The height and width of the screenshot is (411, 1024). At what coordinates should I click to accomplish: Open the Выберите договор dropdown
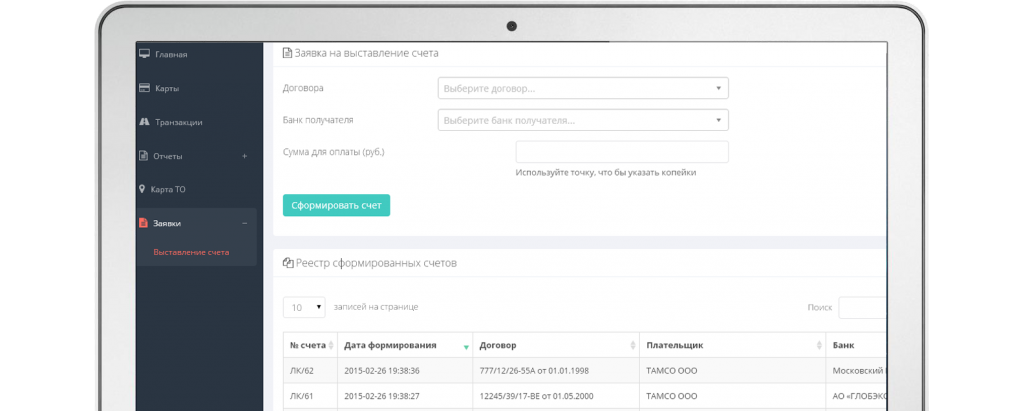coord(583,88)
